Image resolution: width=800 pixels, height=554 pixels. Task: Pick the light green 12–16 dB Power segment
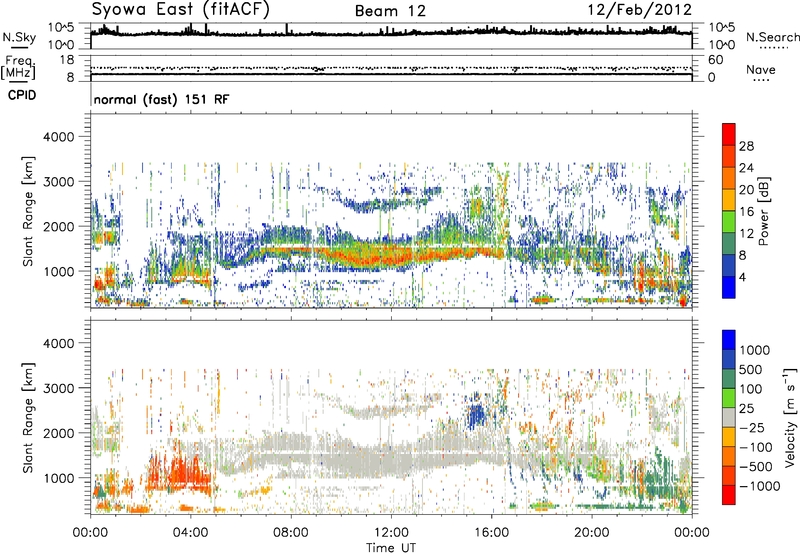[729, 222]
